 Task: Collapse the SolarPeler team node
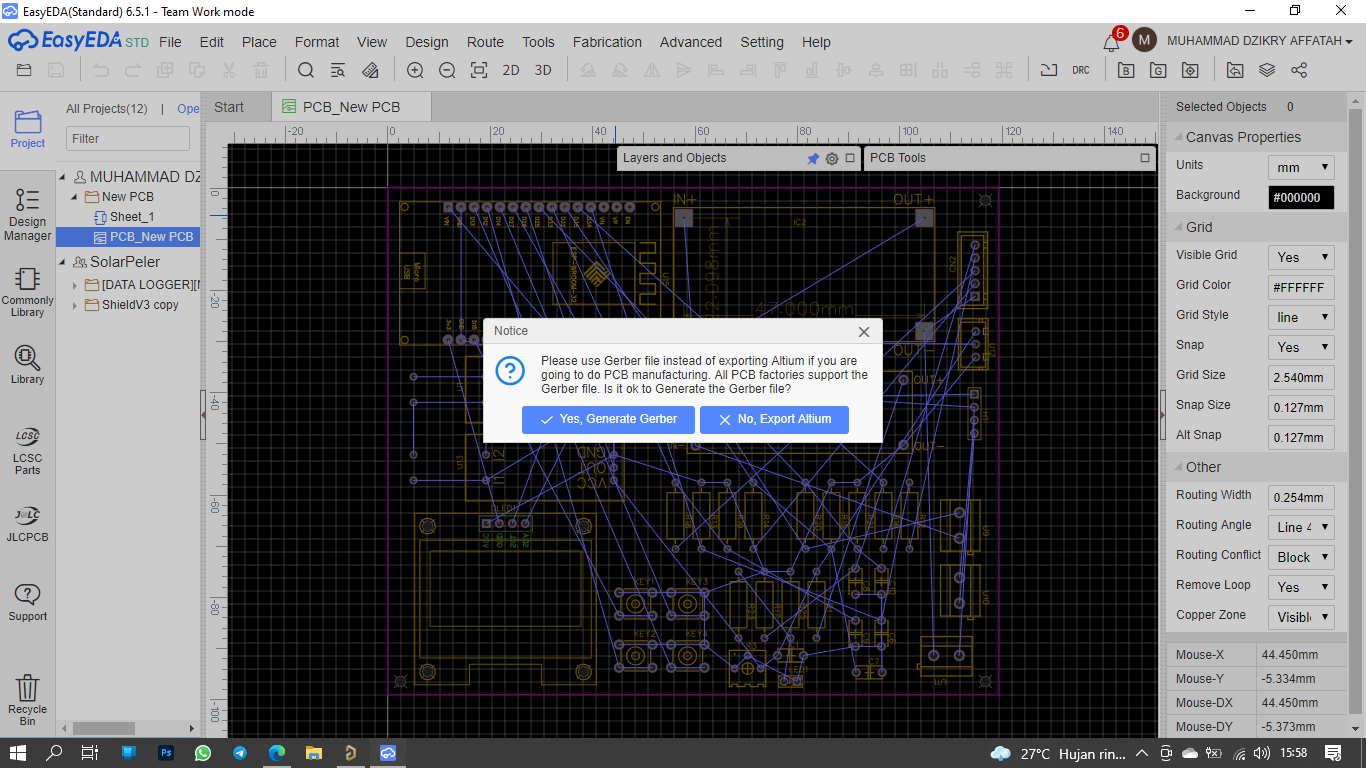(63, 262)
